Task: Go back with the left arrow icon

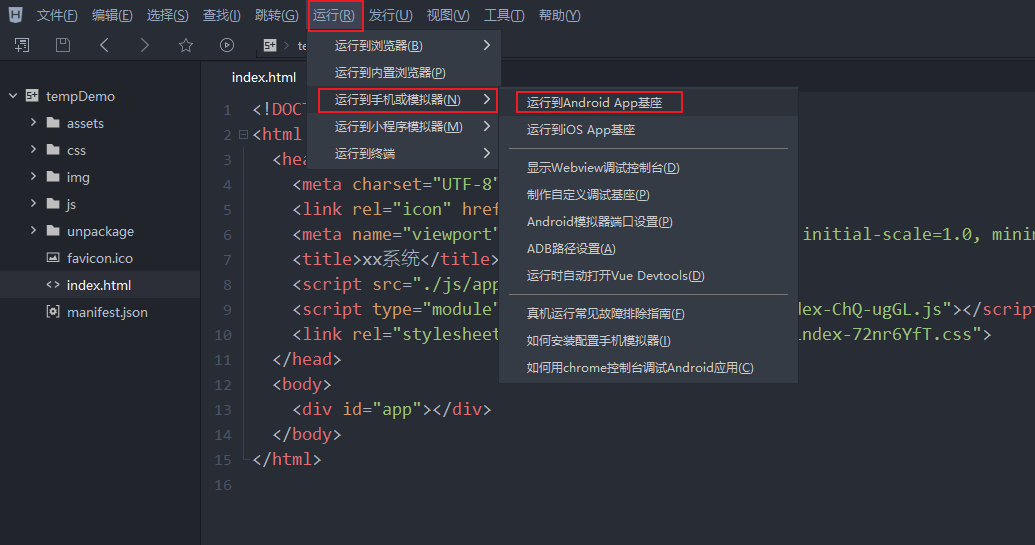Action: [x=104, y=45]
